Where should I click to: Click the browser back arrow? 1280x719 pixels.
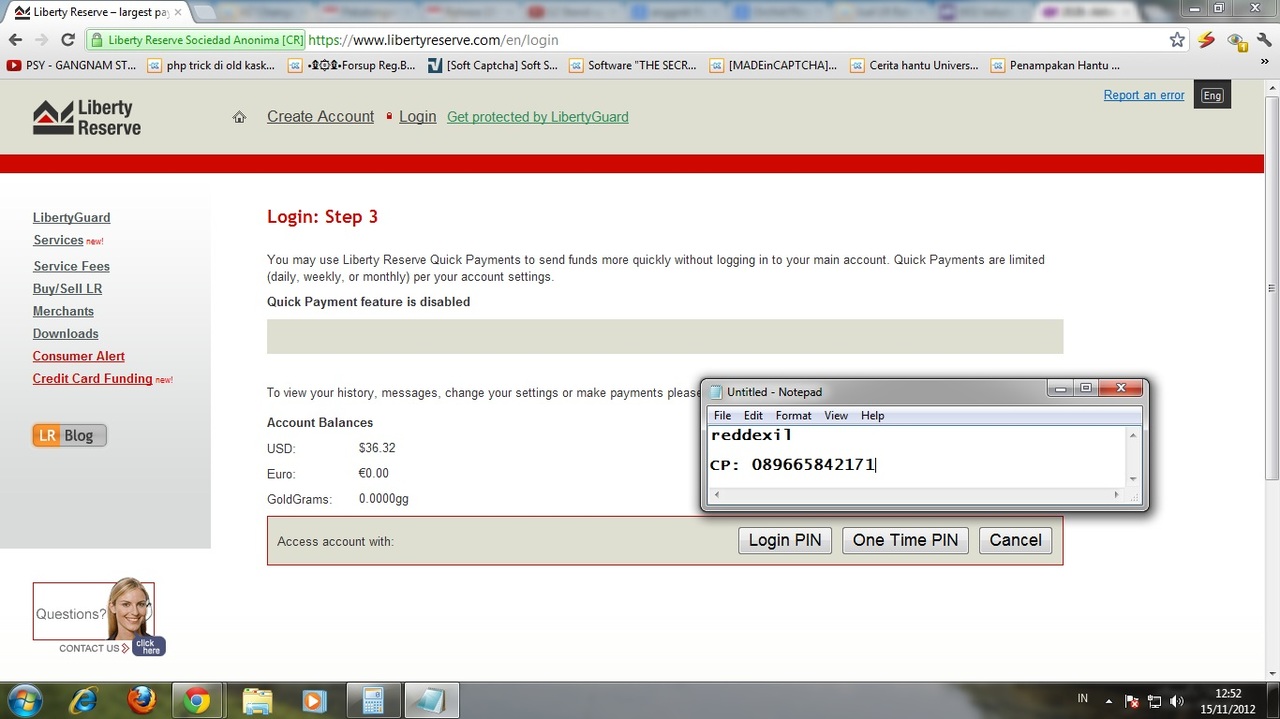(x=15, y=40)
